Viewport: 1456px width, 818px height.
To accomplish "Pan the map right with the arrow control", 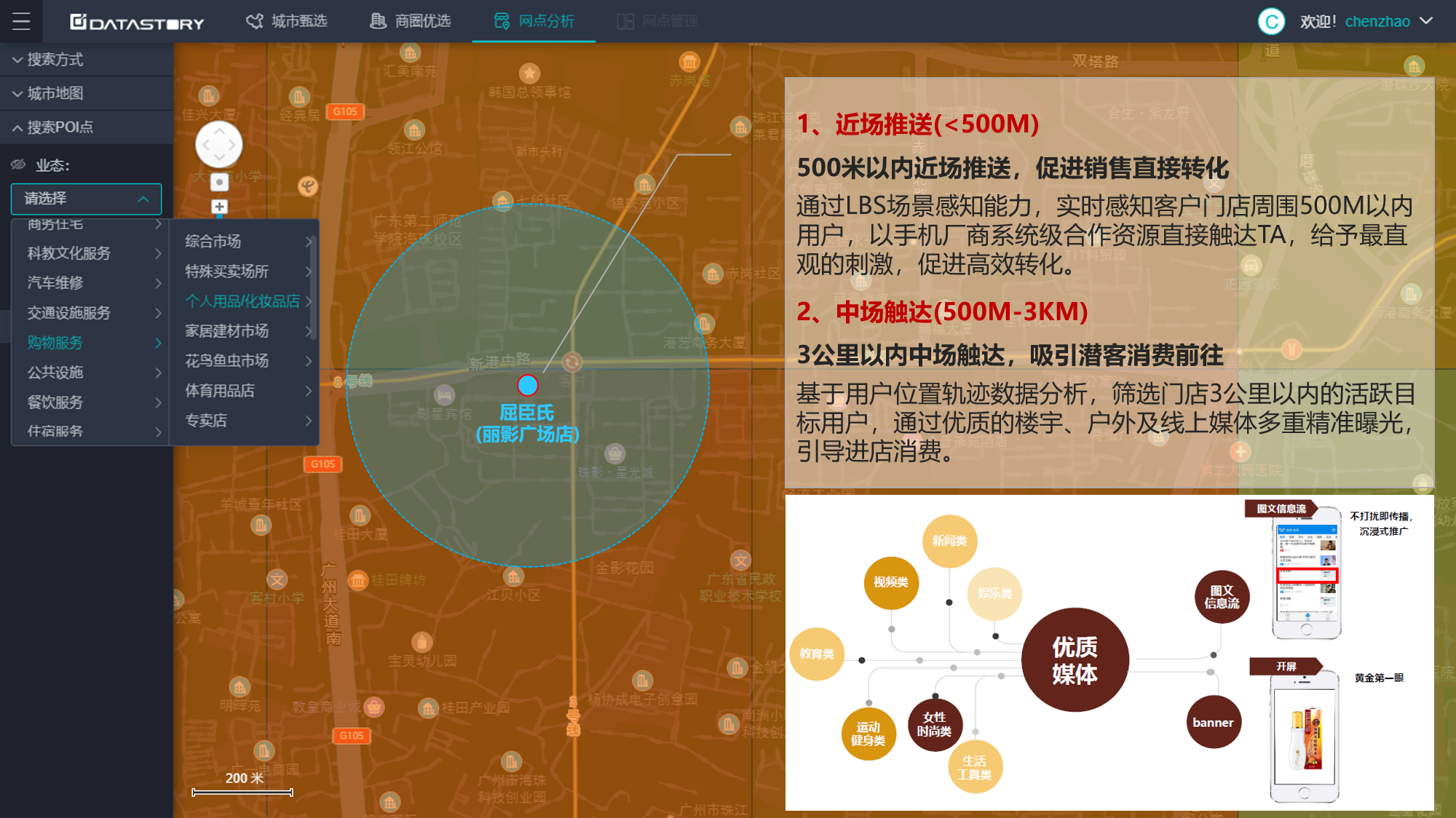I will pos(232,145).
